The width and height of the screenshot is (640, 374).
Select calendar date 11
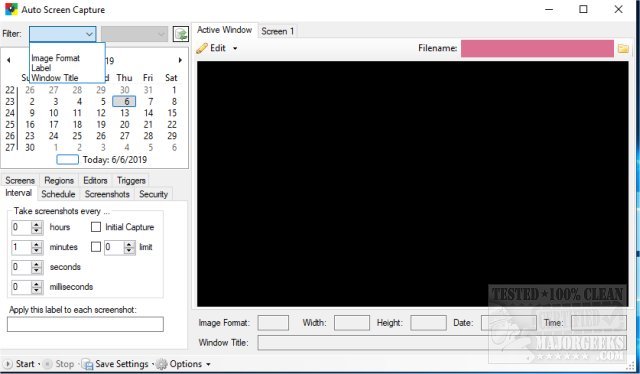click(77, 113)
